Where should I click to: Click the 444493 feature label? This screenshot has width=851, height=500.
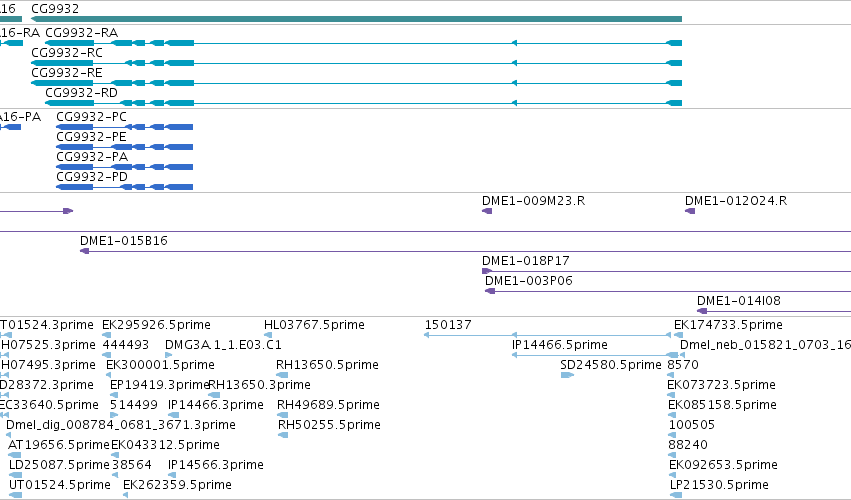coord(125,345)
